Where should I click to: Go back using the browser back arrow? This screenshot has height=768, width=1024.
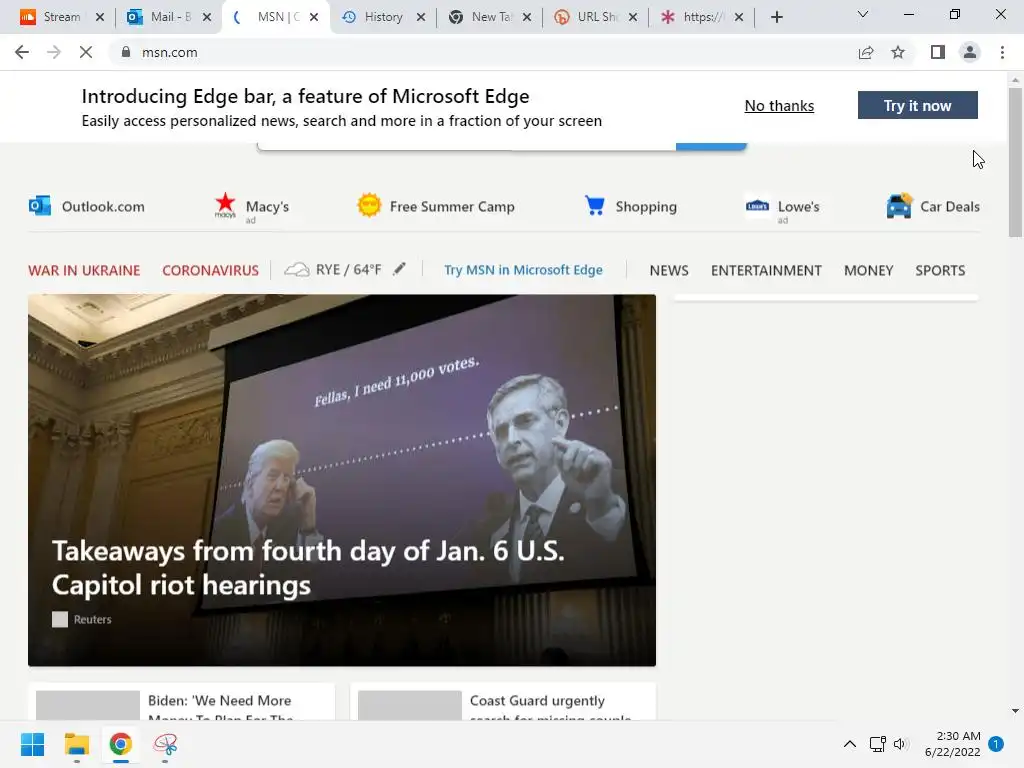click(22, 52)
